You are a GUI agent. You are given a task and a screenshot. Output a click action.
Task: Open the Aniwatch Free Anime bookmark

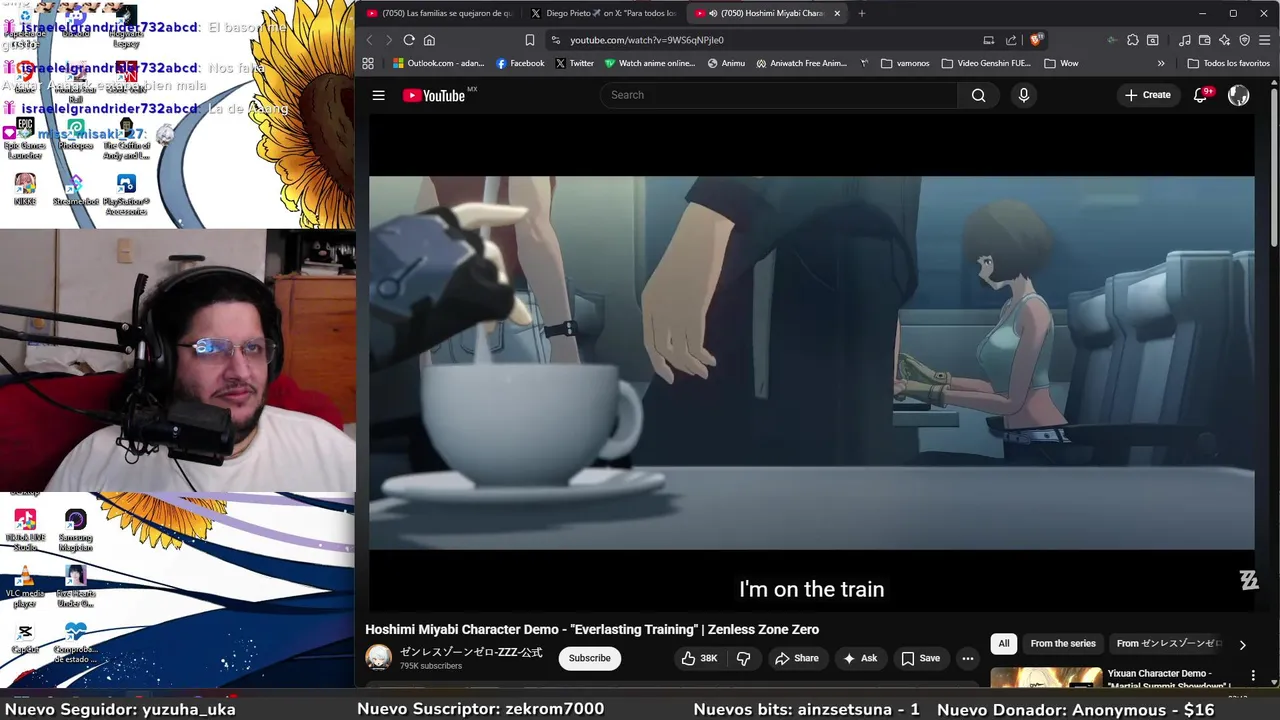(x=802, y=63)
